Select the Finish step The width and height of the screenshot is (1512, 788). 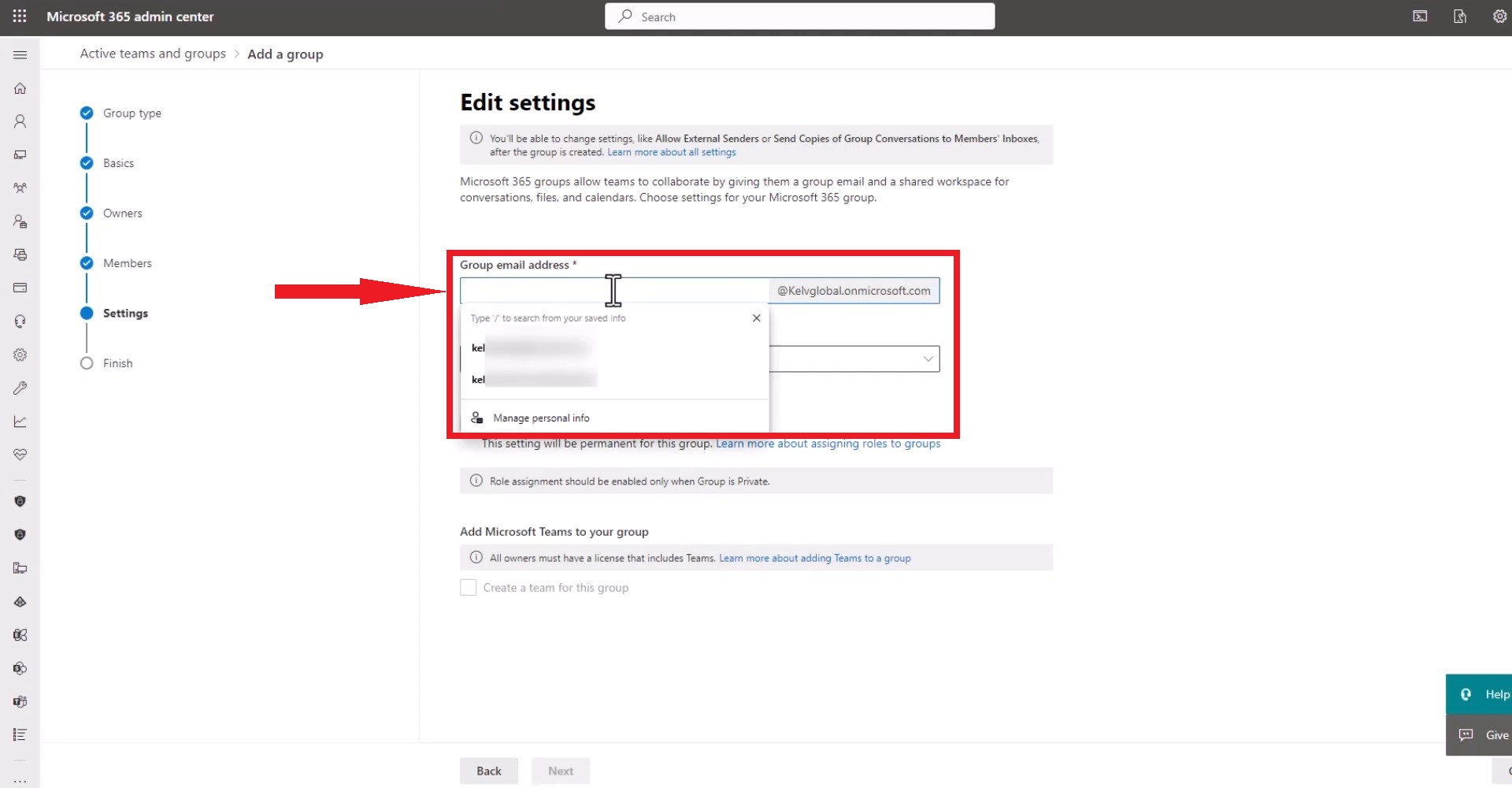[117, 363]
